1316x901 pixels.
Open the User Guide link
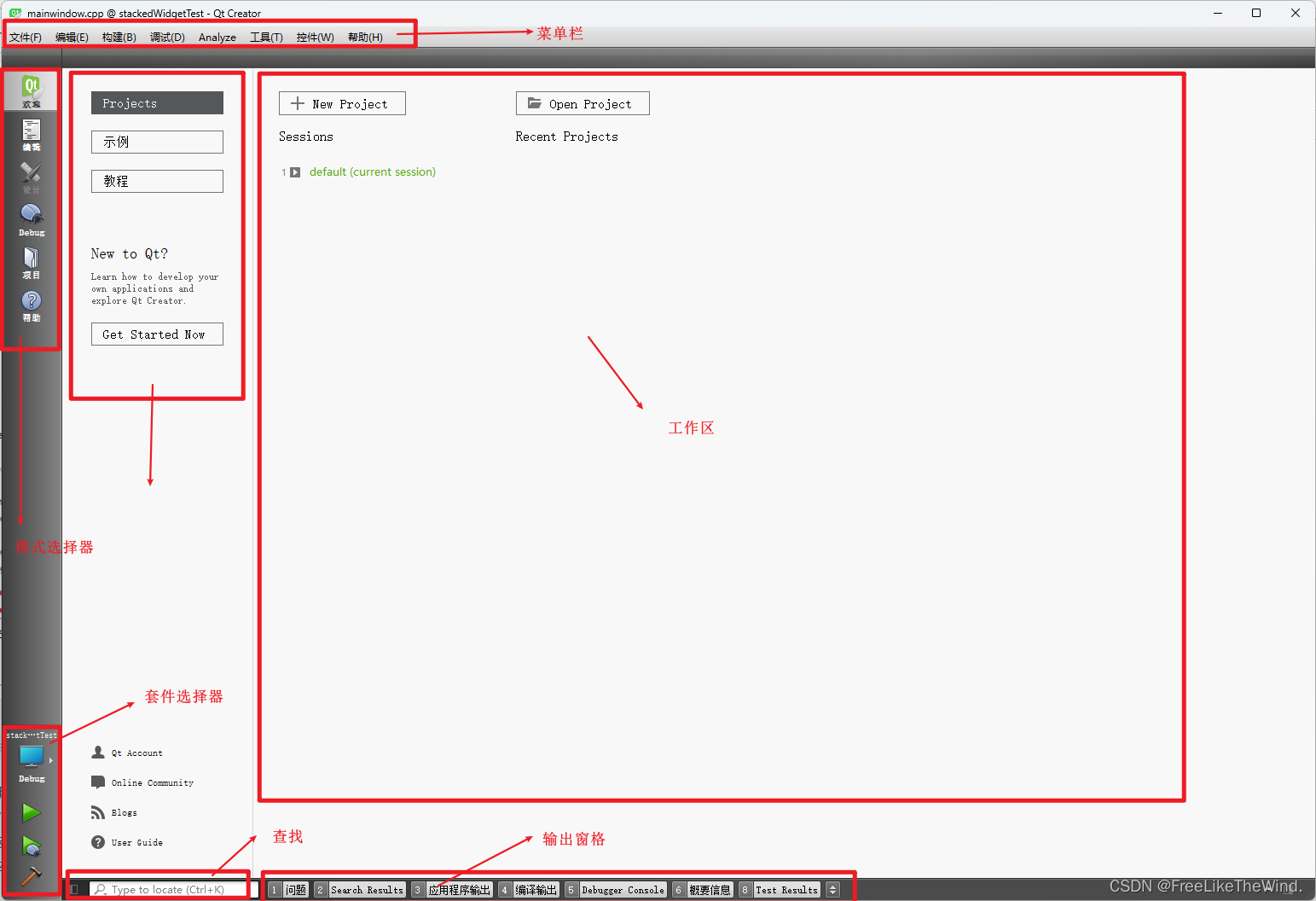tap(137, 843)
